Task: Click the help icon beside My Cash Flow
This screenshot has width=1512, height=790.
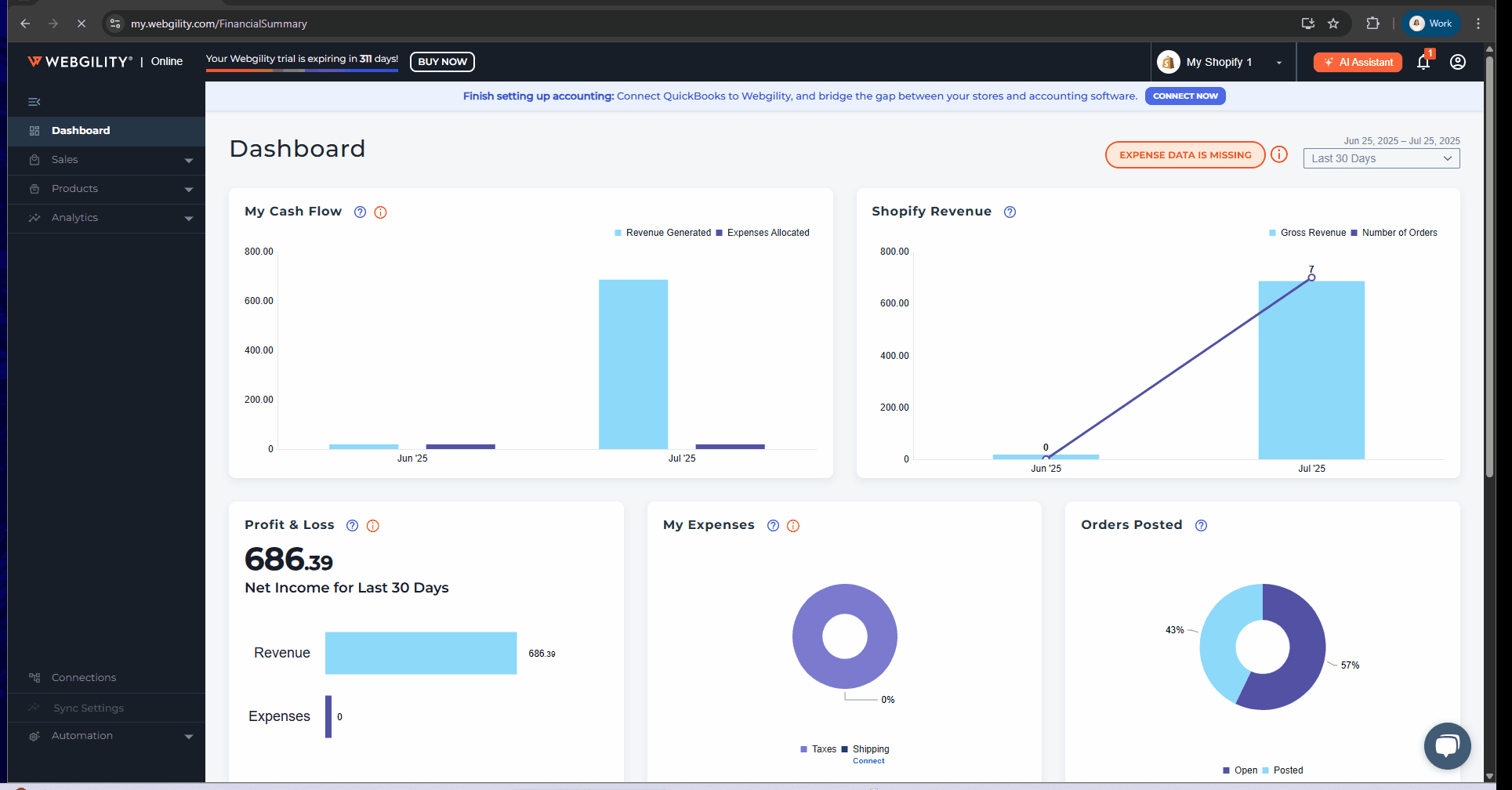Action: (x=360, y=212)
